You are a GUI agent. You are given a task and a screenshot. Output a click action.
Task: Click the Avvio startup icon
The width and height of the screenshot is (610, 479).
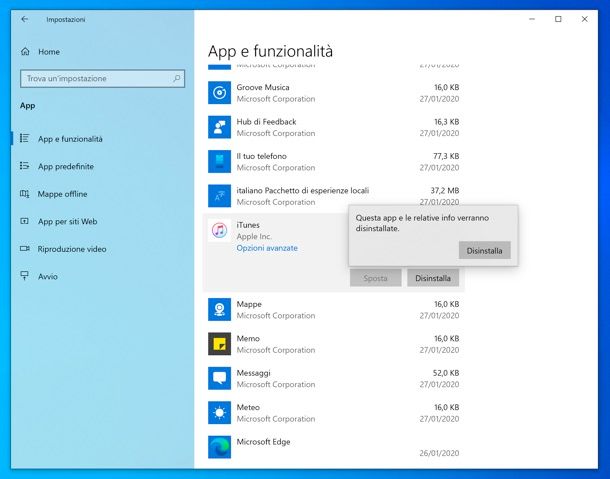[25, 276]
